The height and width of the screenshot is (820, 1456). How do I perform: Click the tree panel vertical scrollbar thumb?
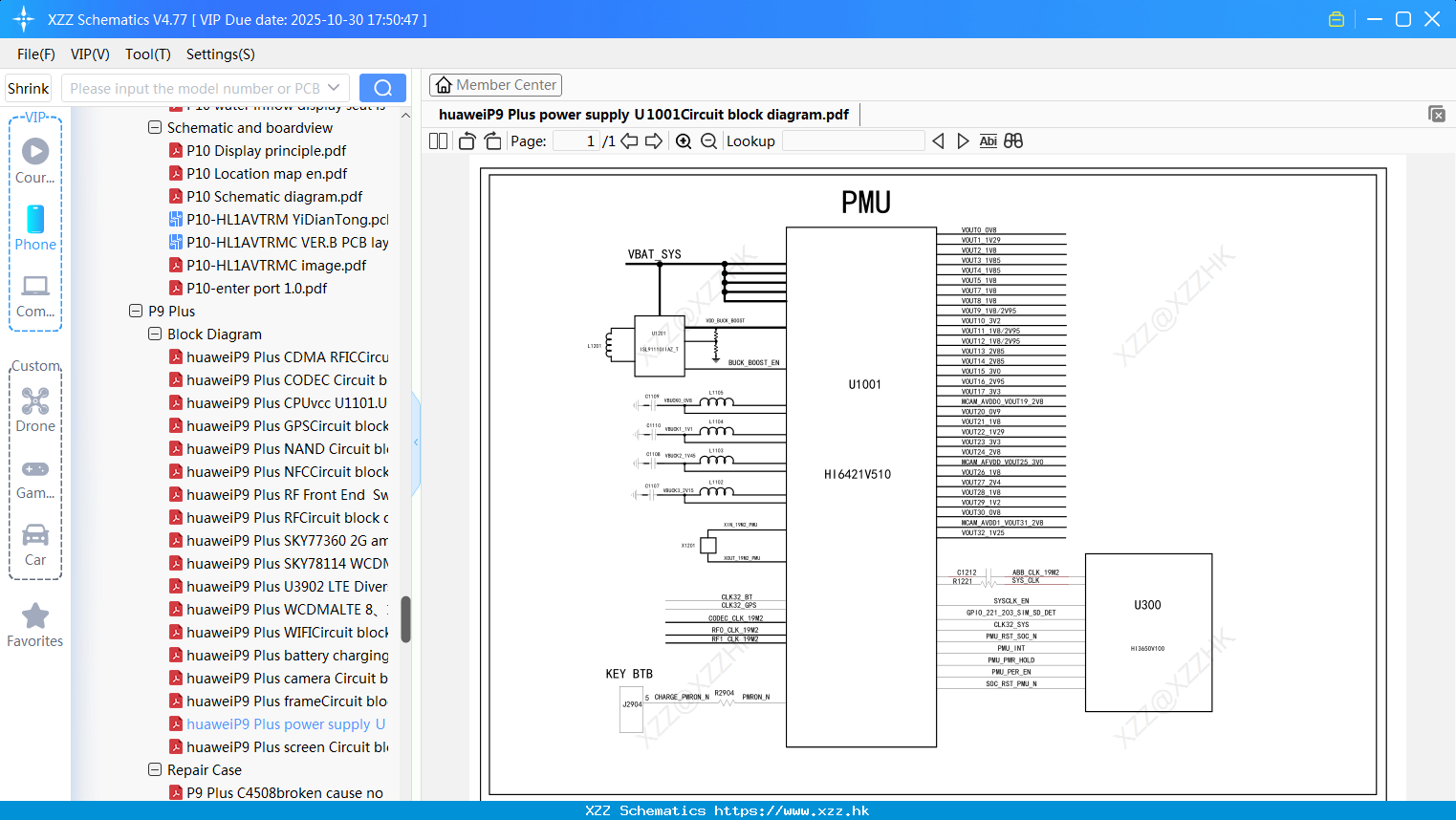(405, 619)
